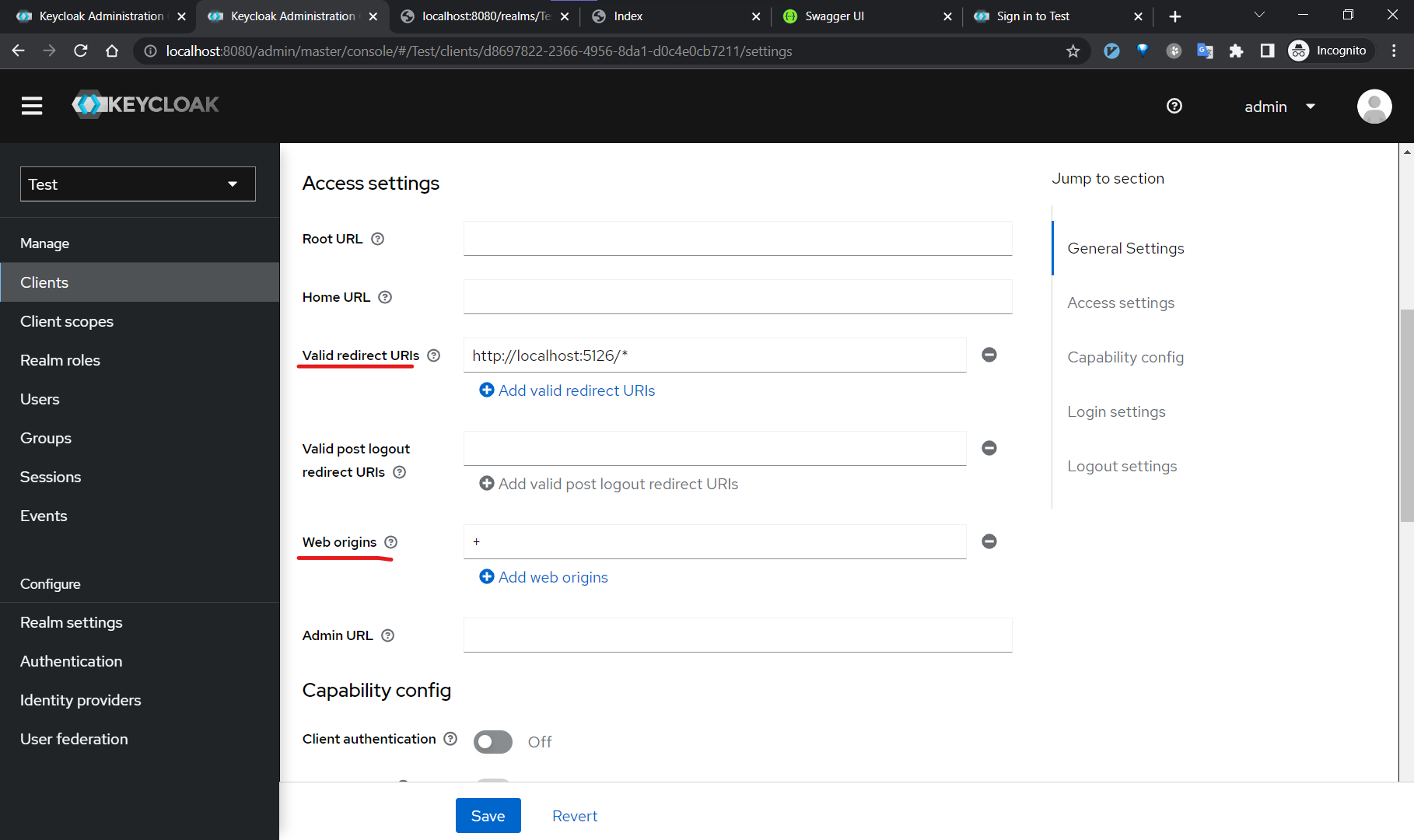Screen dimensions: 1414x840
Task: Click the Admin URL input field
Action: (x=737, y=635)
